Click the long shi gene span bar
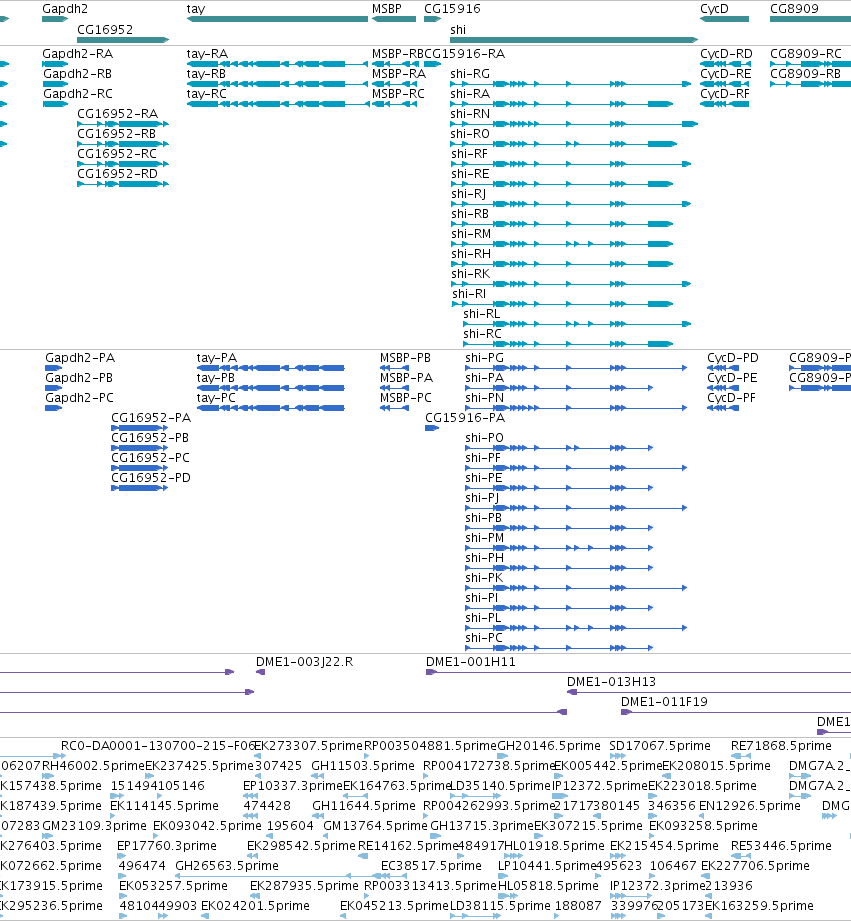The width and height of the screenshot is (851, 921). [574, 40]
